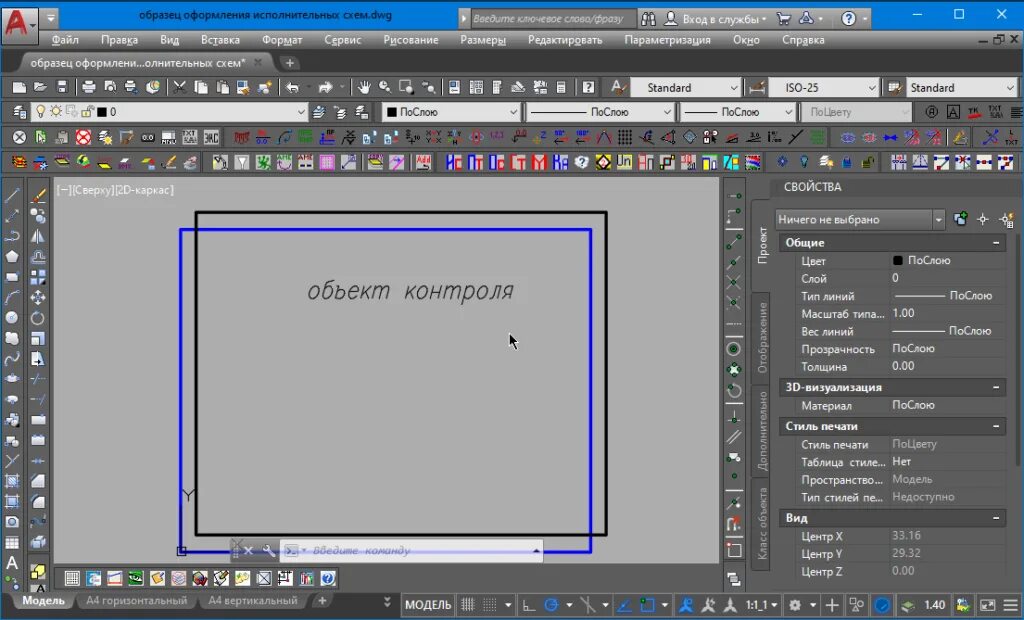Click the [Сверху] viewport view label
Image resolution: width=1024 pixels, height=620 pixels.
[x=95, y=190]
